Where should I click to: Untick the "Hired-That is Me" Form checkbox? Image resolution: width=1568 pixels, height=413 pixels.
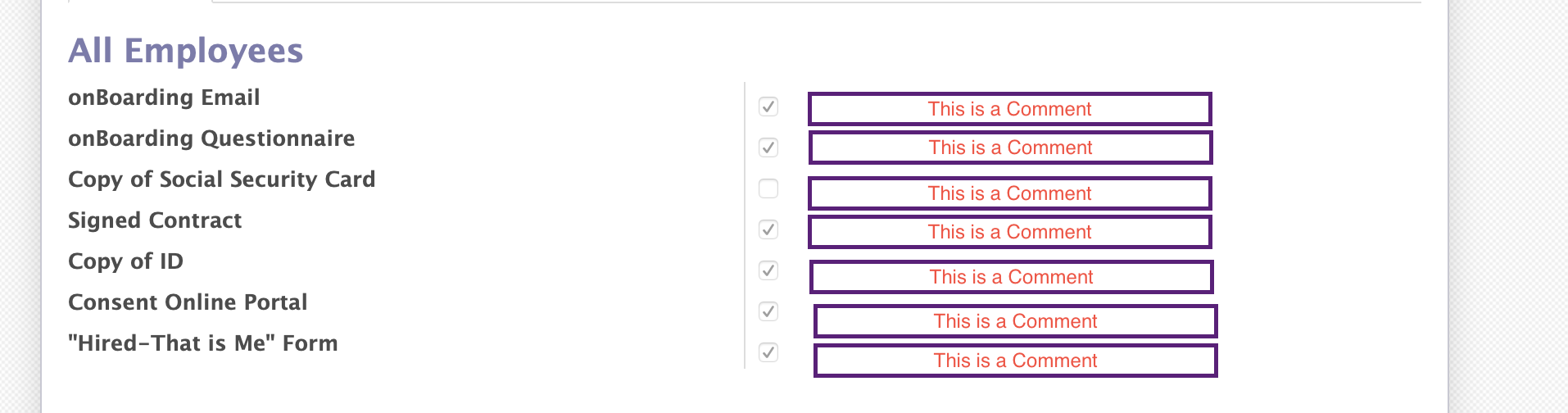pos(768,352)
